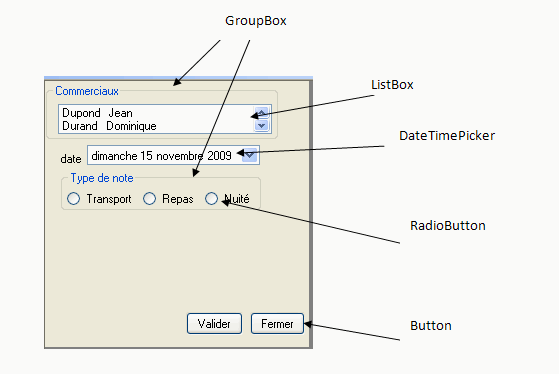Image resolution: width=559 pixels, height=374 pixels.
Task: Click the Fermer button
Action: point(277,324)
